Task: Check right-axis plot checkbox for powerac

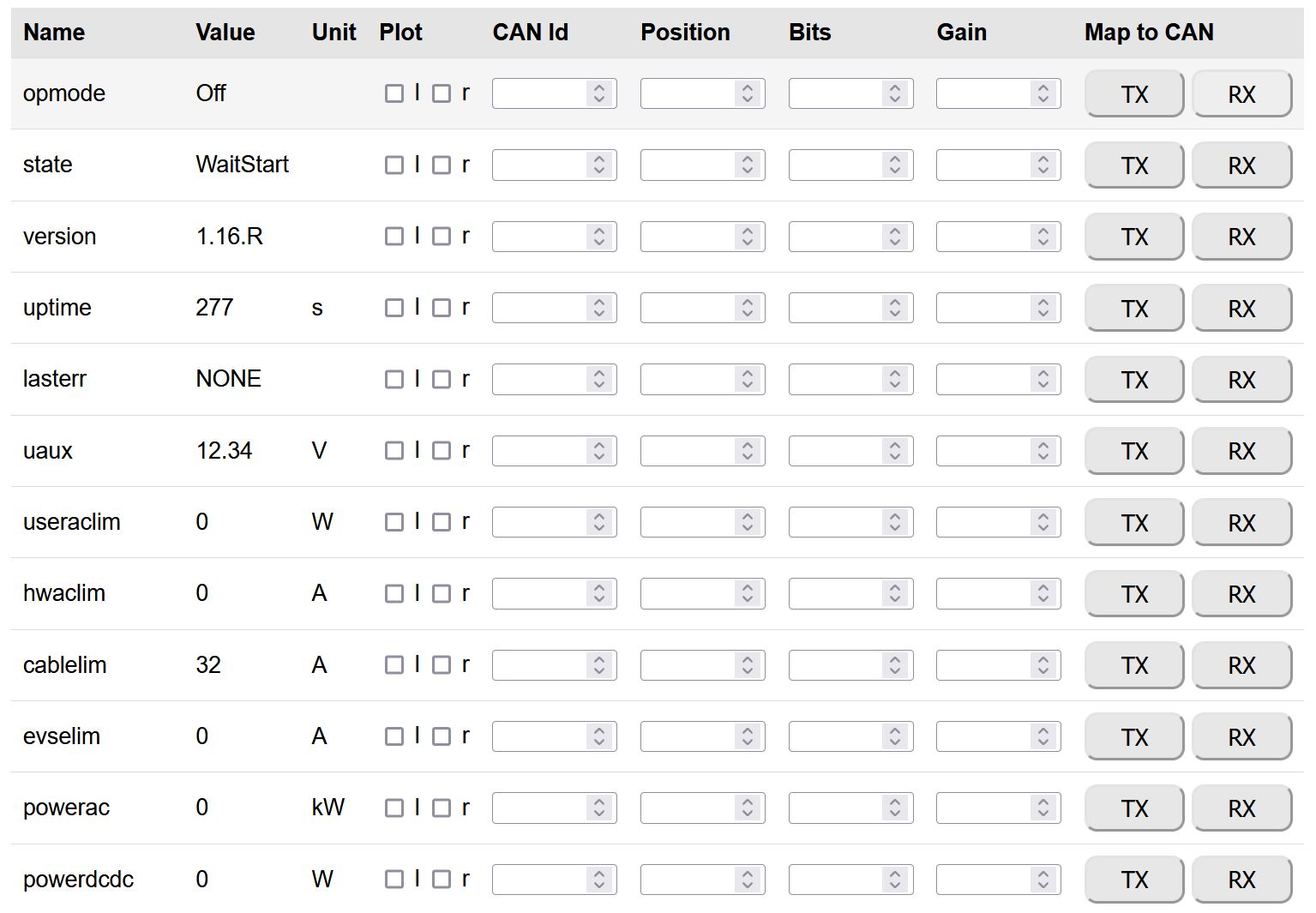Action: click(x=442, y=808)
